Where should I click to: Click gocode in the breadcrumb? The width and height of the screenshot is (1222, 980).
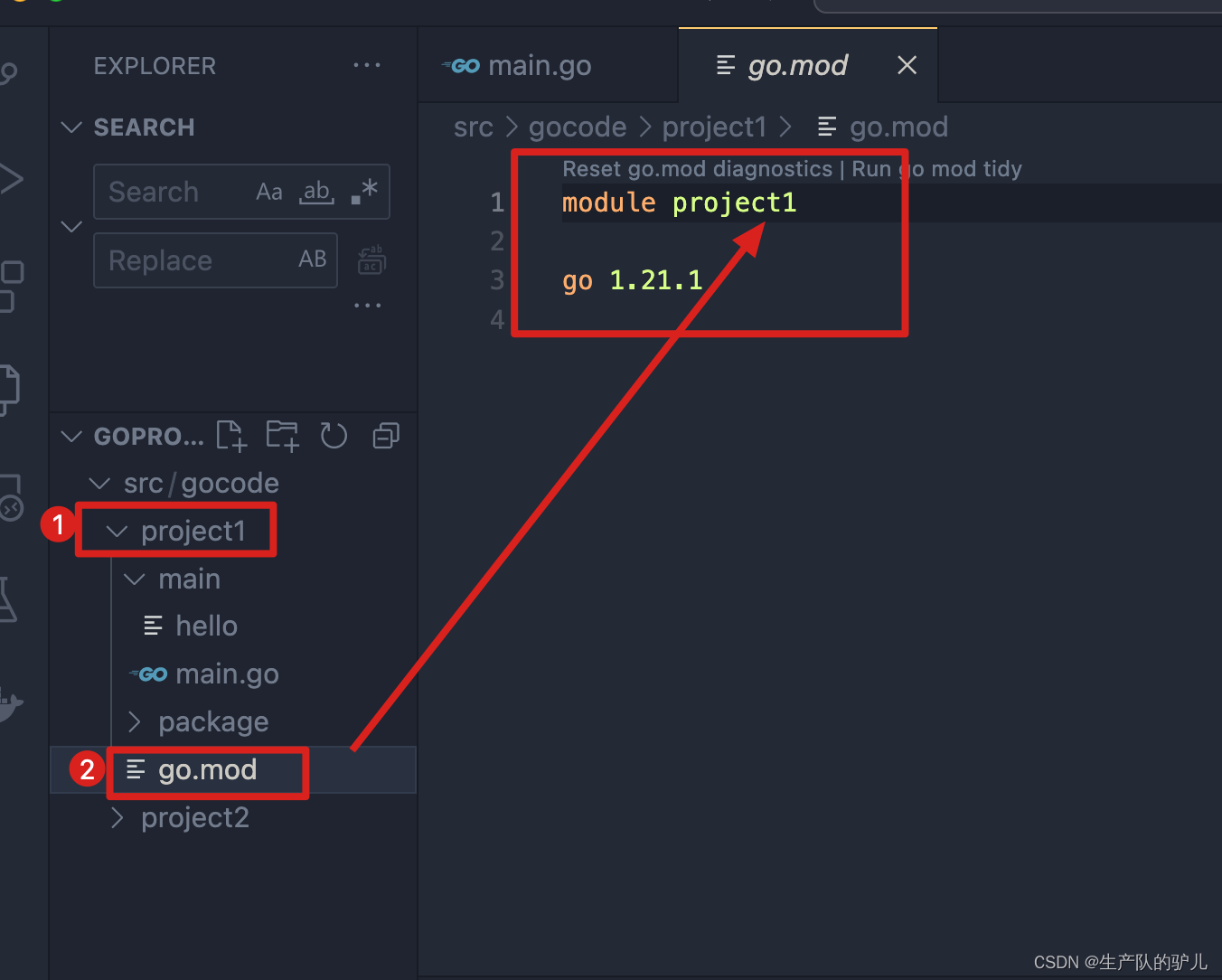578,127
